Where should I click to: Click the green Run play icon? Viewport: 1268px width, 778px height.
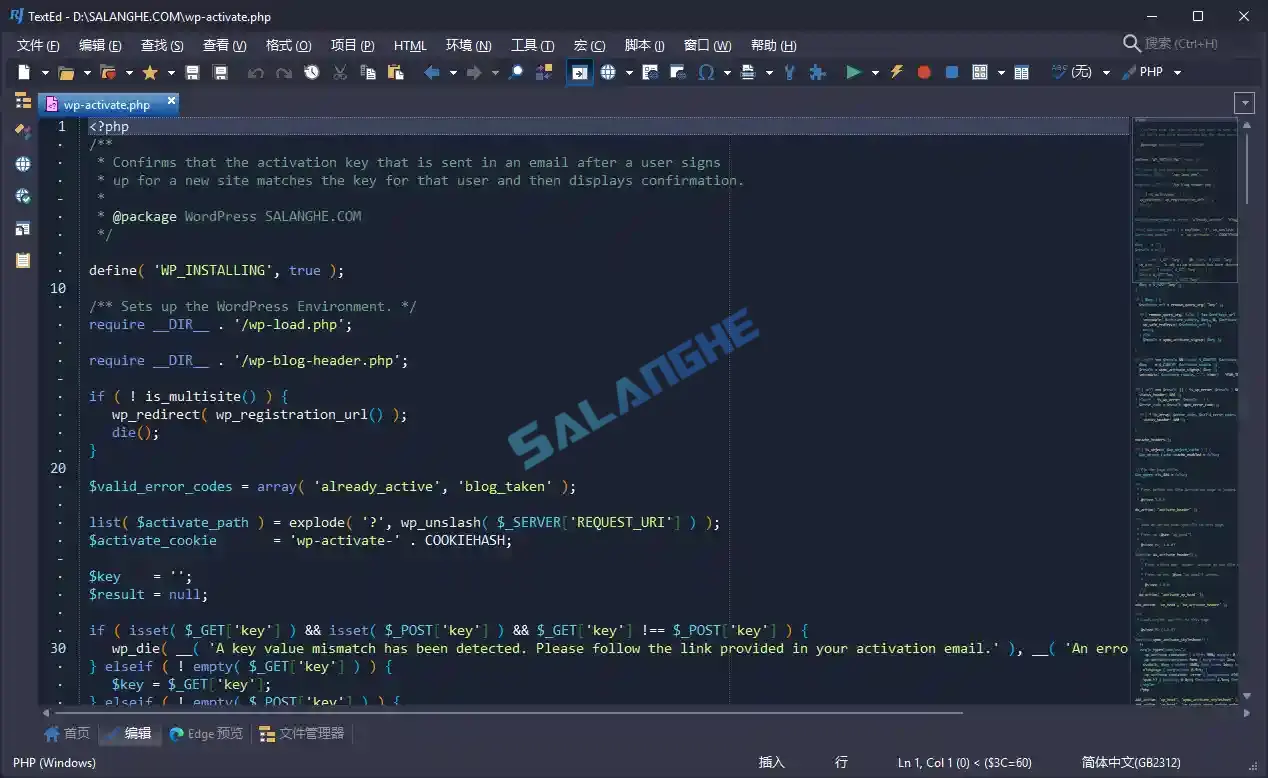853,72
